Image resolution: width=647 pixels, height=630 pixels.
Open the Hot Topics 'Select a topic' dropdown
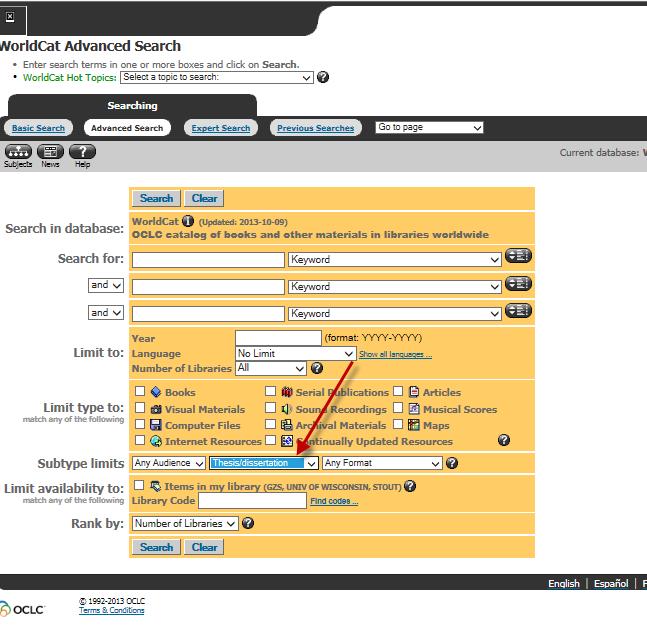pos(217,77)
